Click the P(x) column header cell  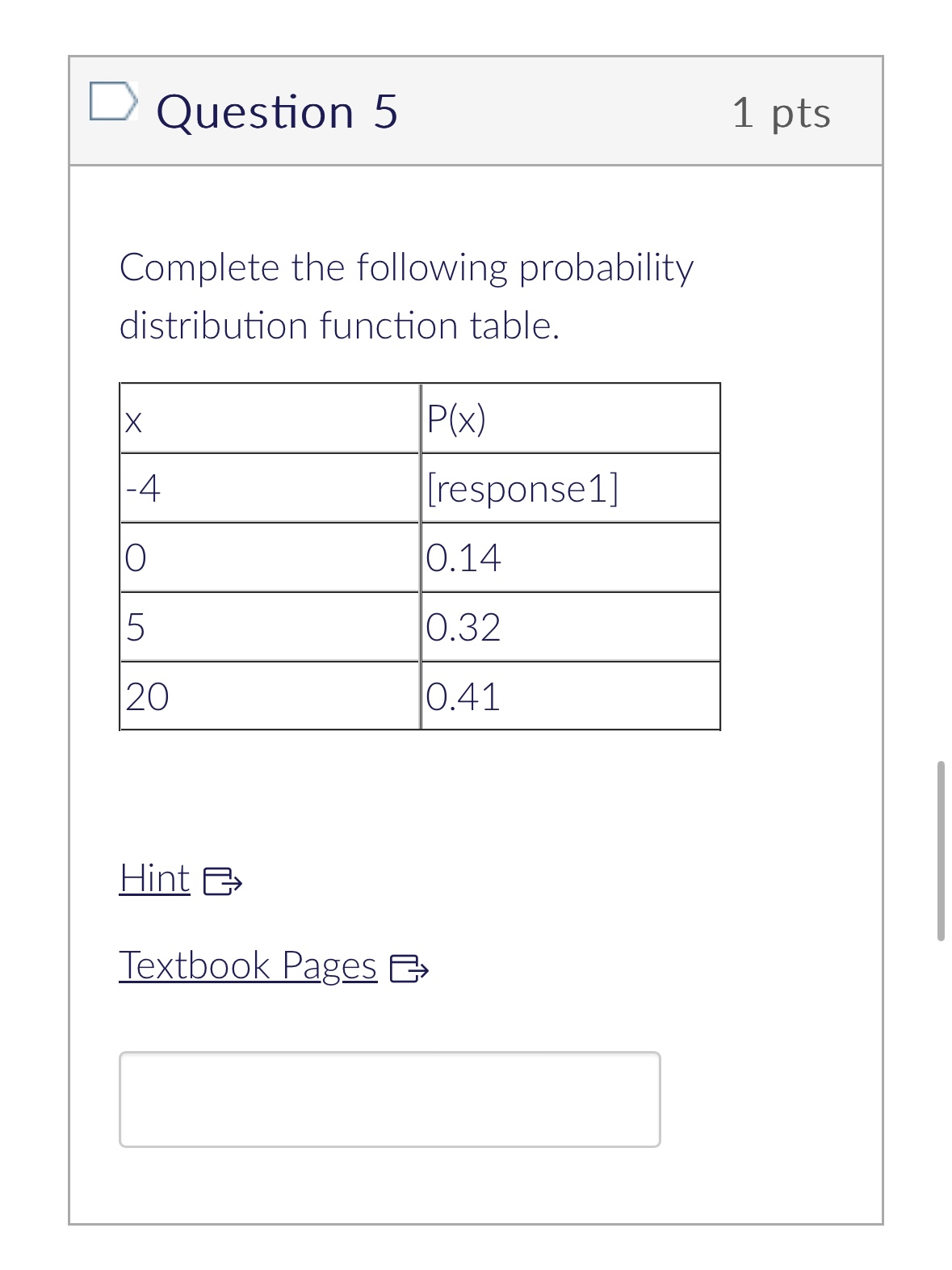[570, 417]
